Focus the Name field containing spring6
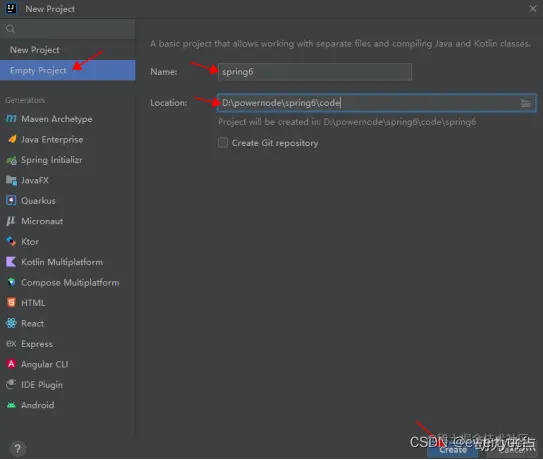Viewport: 543px width, 460px height. click(315, 72)
